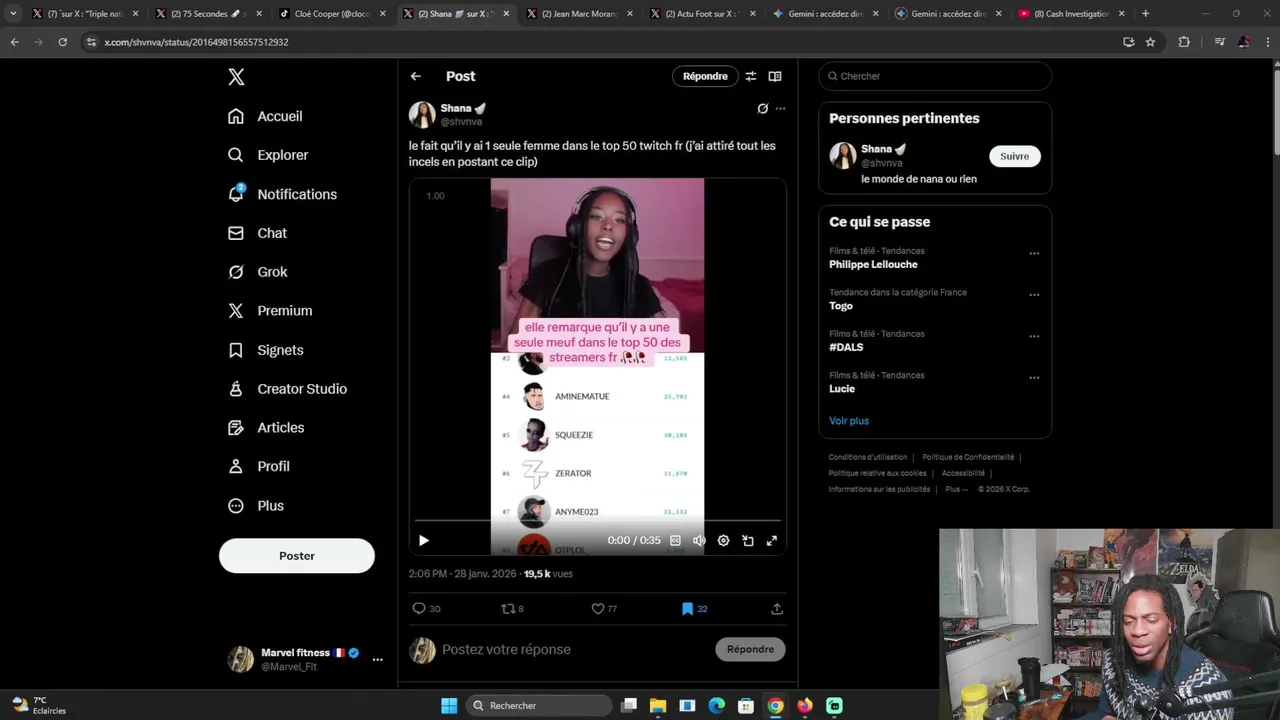Open the Lucie trend
The image size is (1280, 720).
tap(842, 389)
